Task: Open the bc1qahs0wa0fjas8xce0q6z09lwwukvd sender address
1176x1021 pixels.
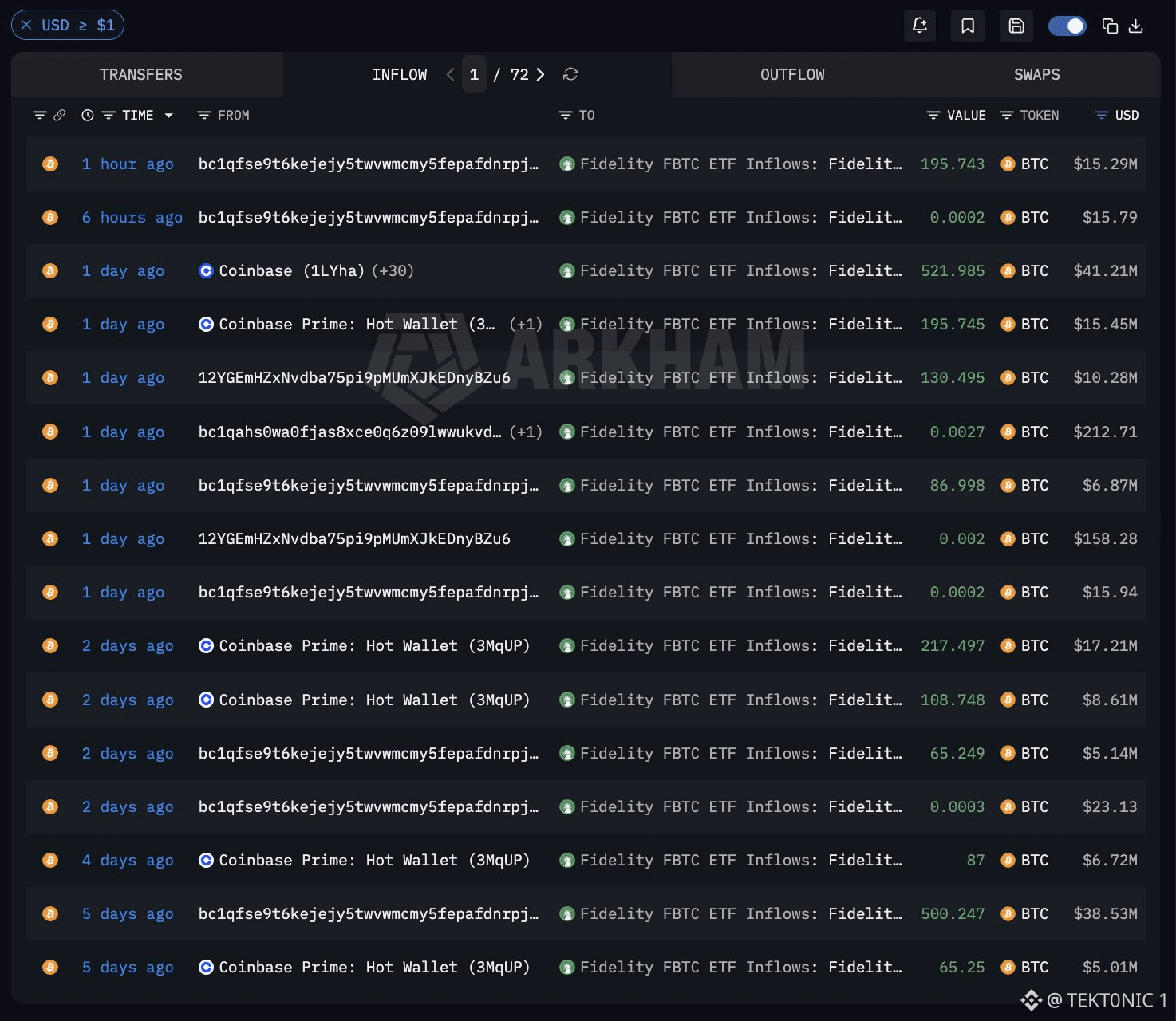Action: pyautogui.click(x=350, y=432)
